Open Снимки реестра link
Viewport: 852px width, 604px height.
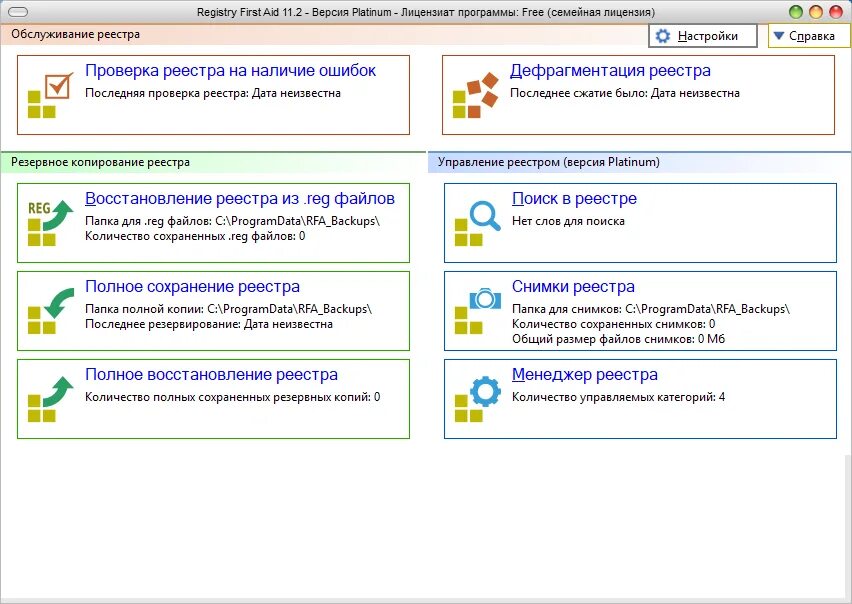point(573,287)
